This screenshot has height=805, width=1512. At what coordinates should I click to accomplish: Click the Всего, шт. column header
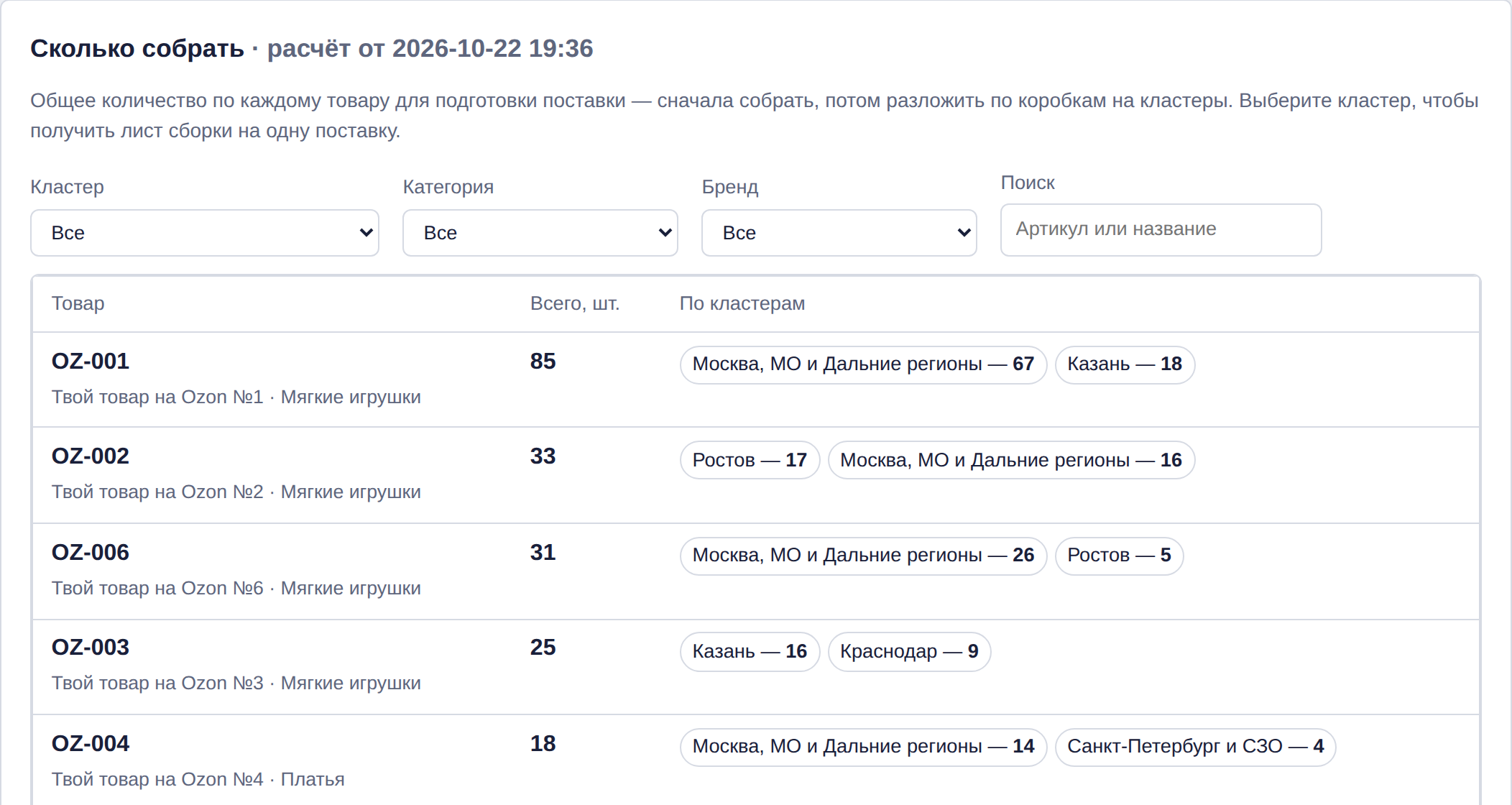coord(575,304)
